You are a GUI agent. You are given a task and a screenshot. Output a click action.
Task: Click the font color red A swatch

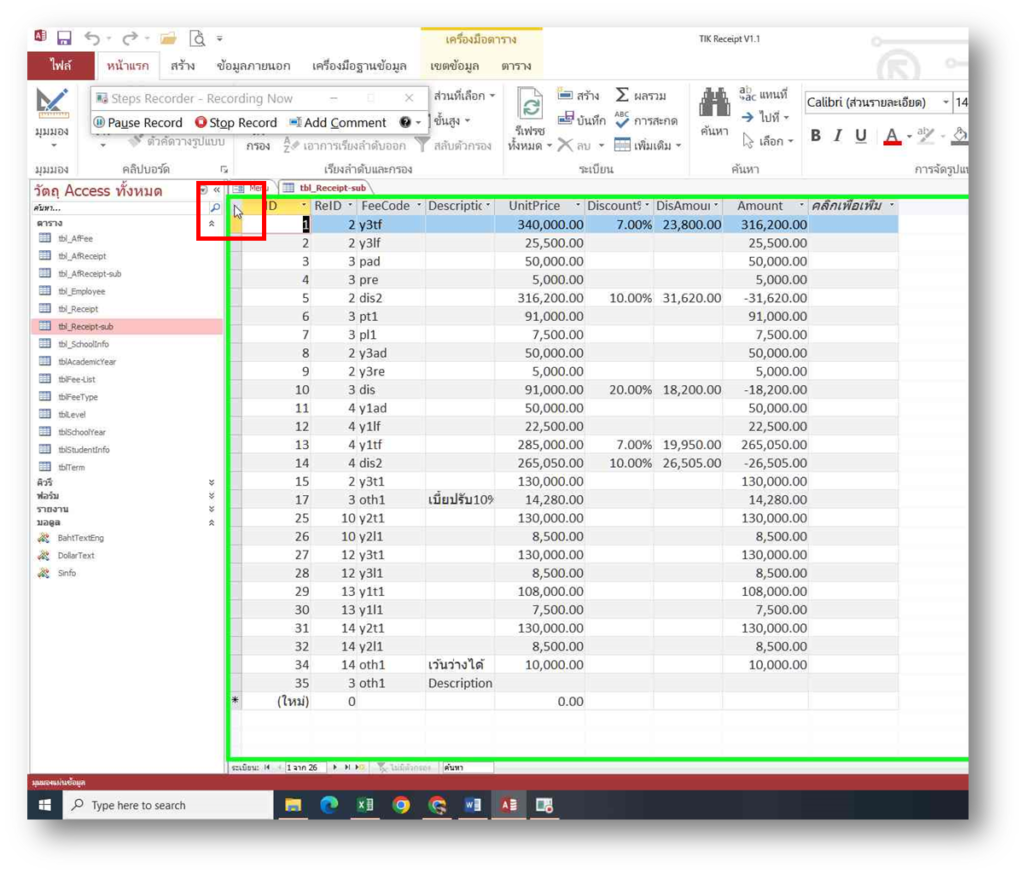tap(894, 136)
